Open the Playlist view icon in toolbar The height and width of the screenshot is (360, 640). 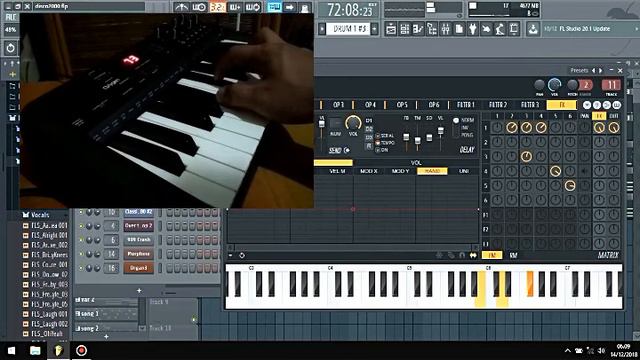(x=391, y=29)
